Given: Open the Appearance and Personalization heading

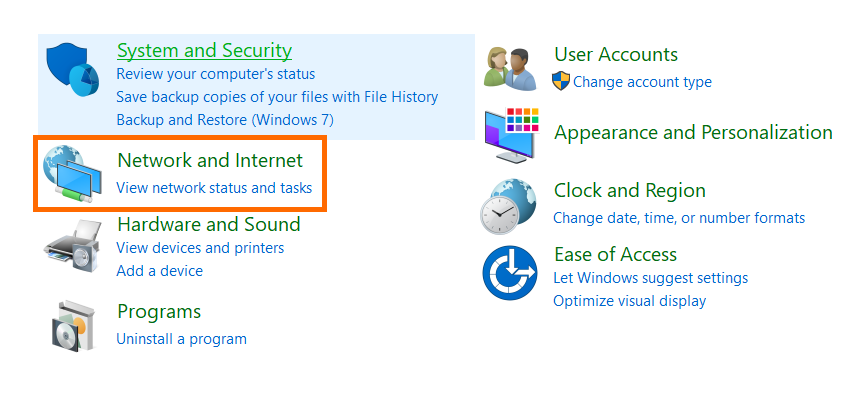Looking at the screenshot, I should coord(693,133).
